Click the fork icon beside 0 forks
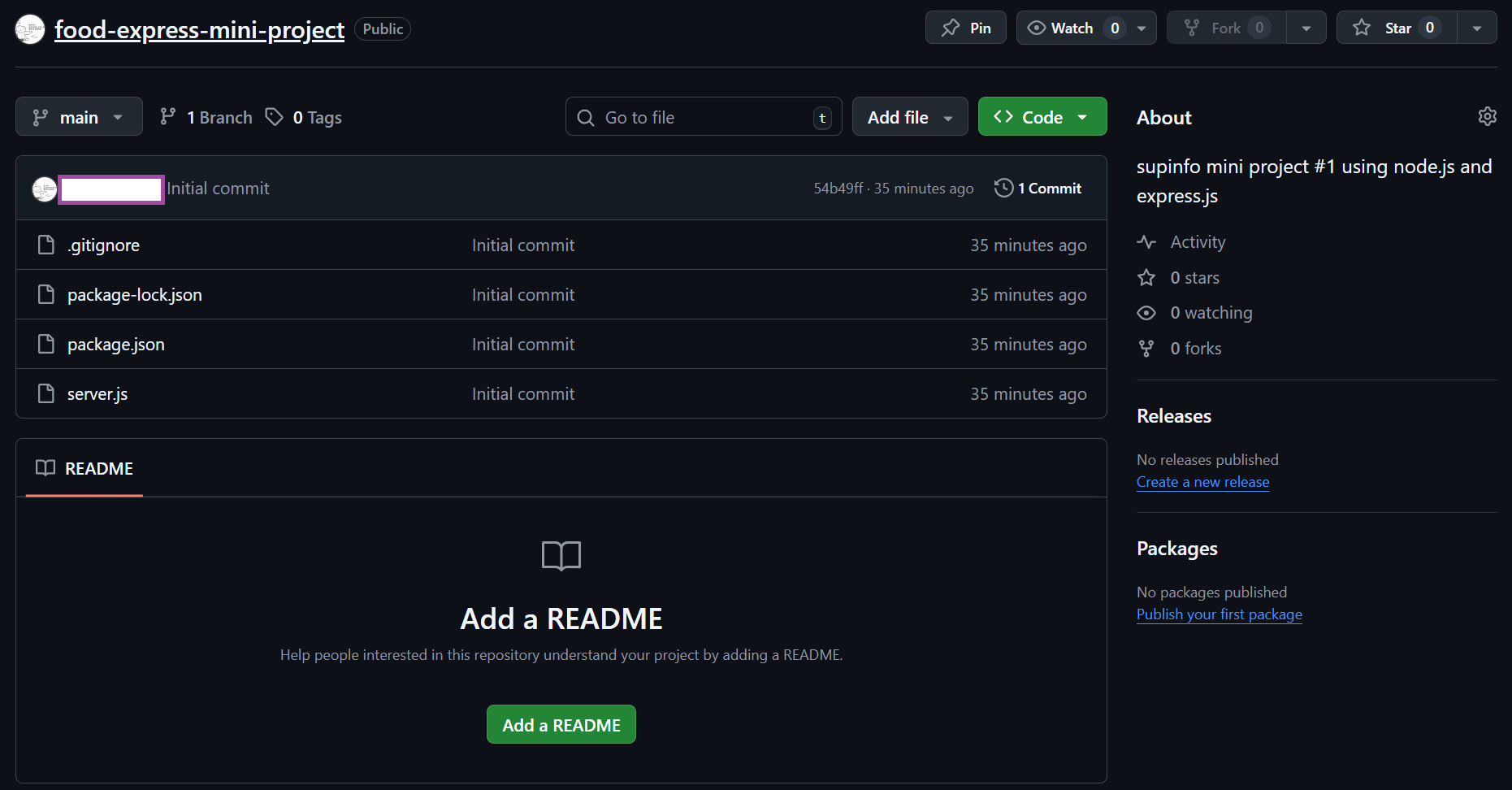 tap(1146, 349)
